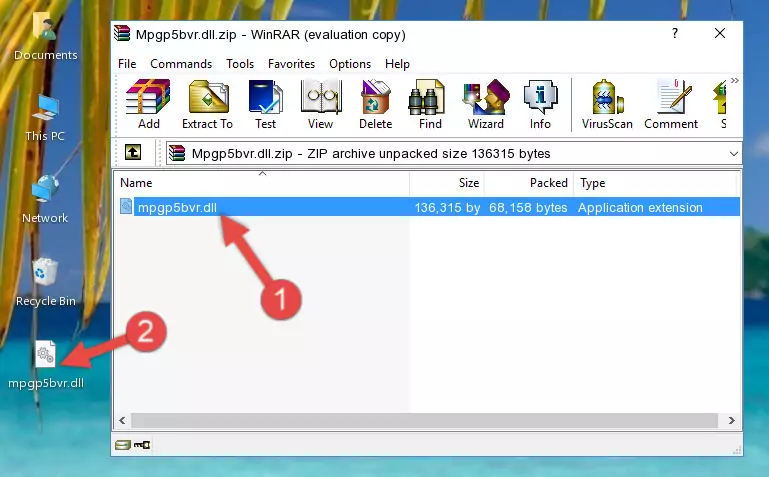Viewport: 769px width, 477px height.
Task: Select mpgp5bvr.dll file on desktop
Action: point(46,365)
